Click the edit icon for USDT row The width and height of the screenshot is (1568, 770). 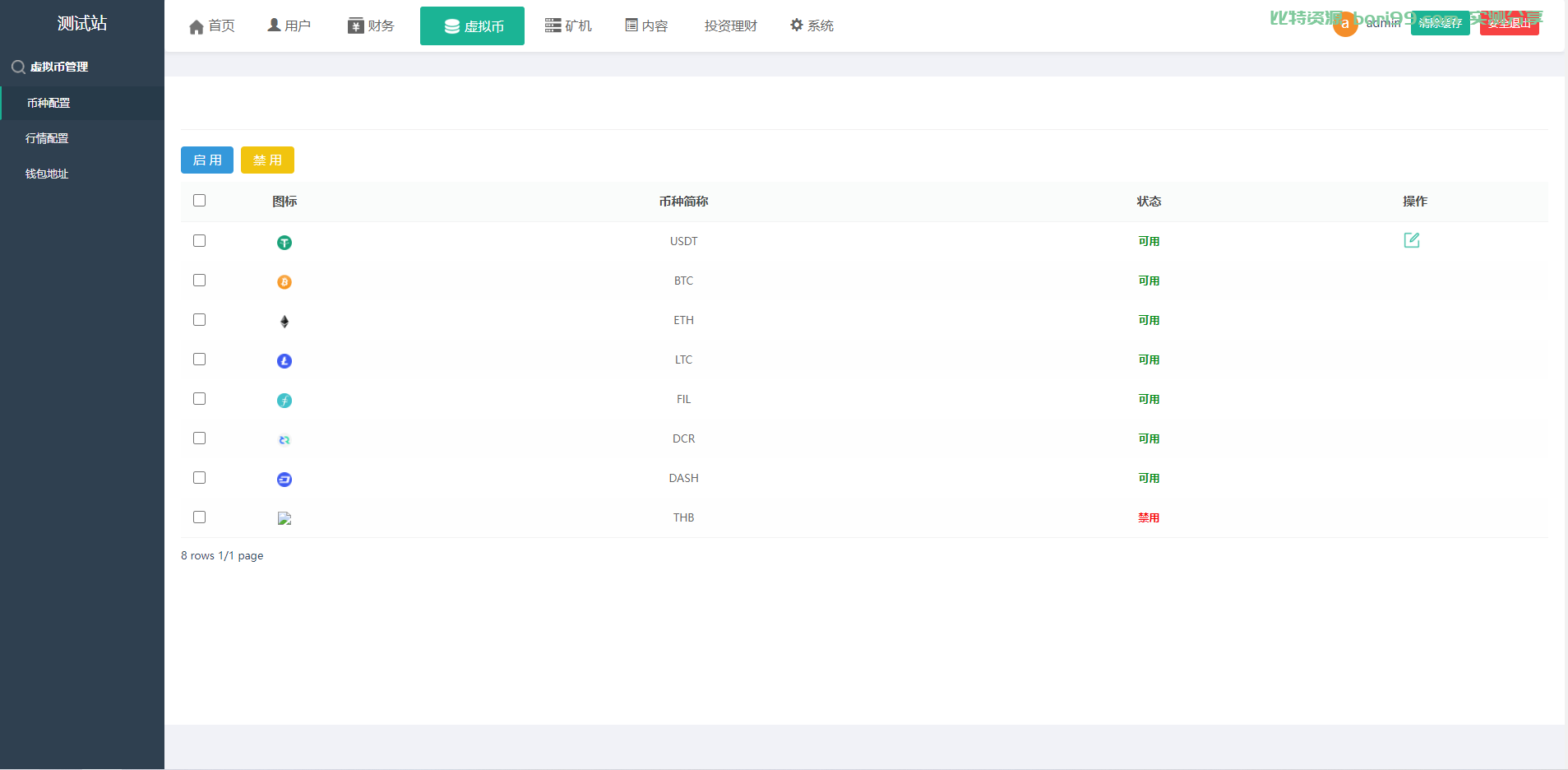[1412, 240]
